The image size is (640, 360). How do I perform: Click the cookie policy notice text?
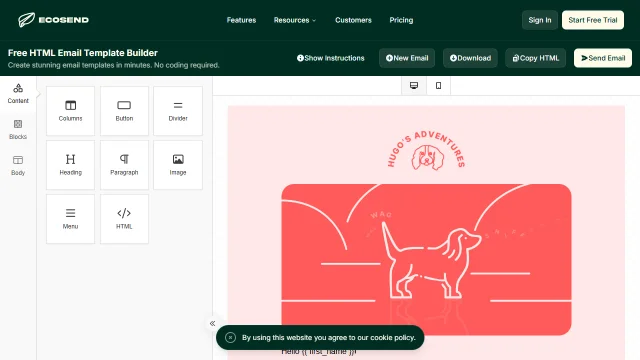329,338
